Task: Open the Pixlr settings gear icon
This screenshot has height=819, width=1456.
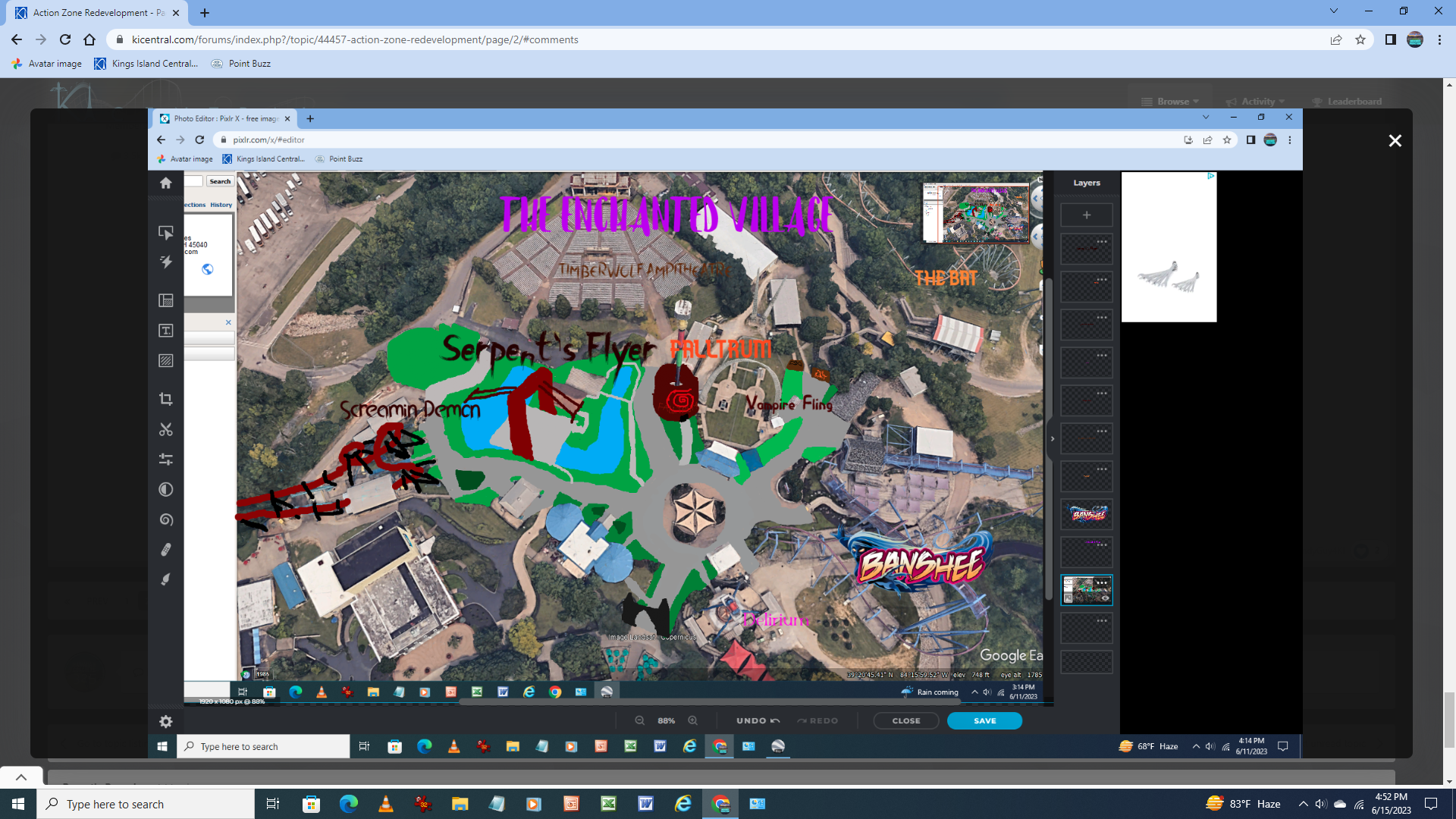Action: [166, 721]
